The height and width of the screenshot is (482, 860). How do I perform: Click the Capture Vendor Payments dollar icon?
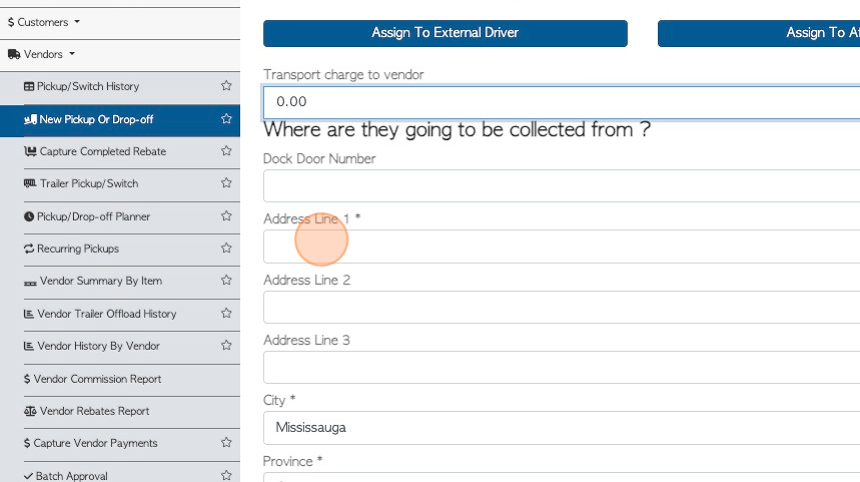27,443
